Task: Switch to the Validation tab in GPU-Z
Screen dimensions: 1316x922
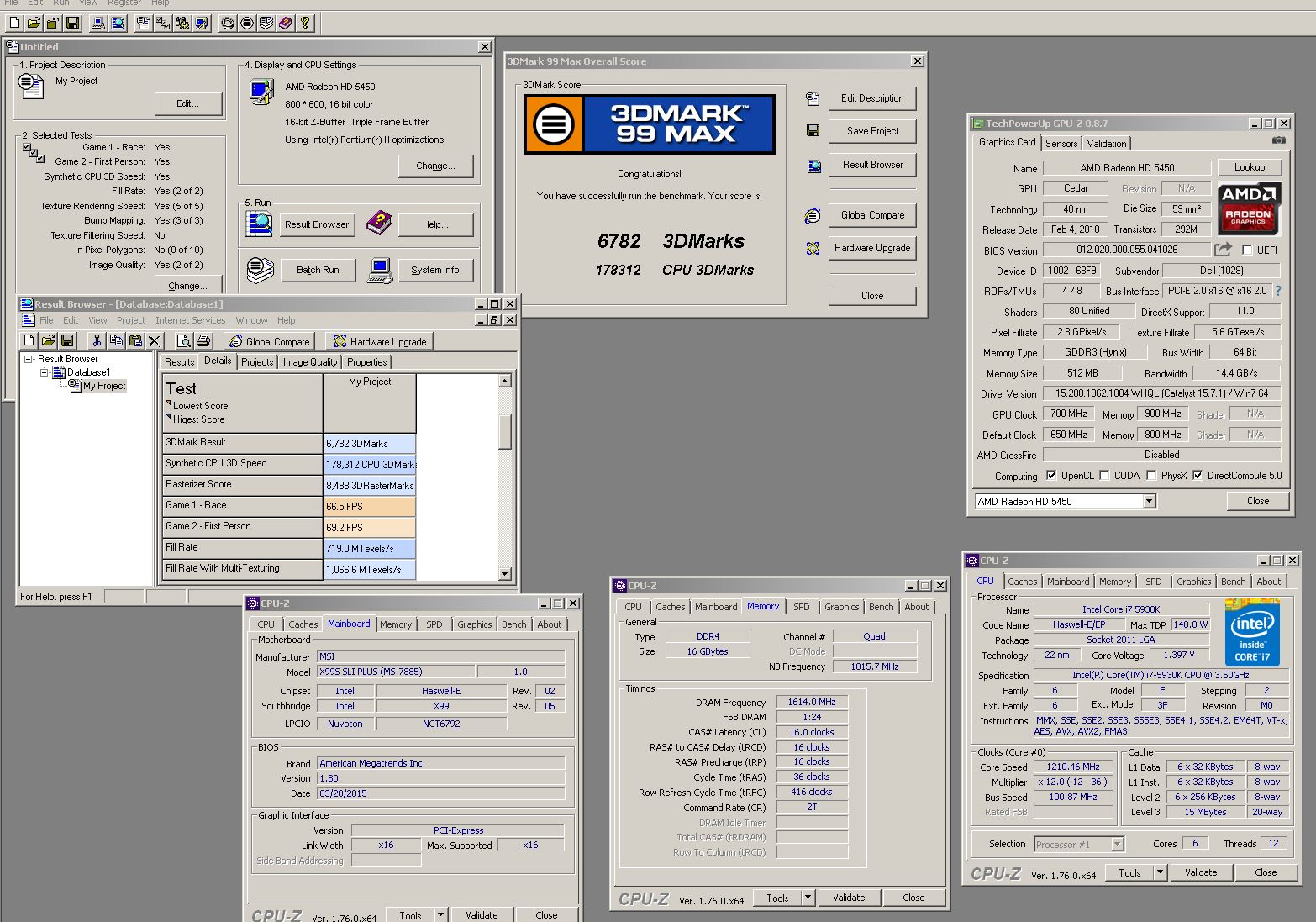Action: (1107, 144)
